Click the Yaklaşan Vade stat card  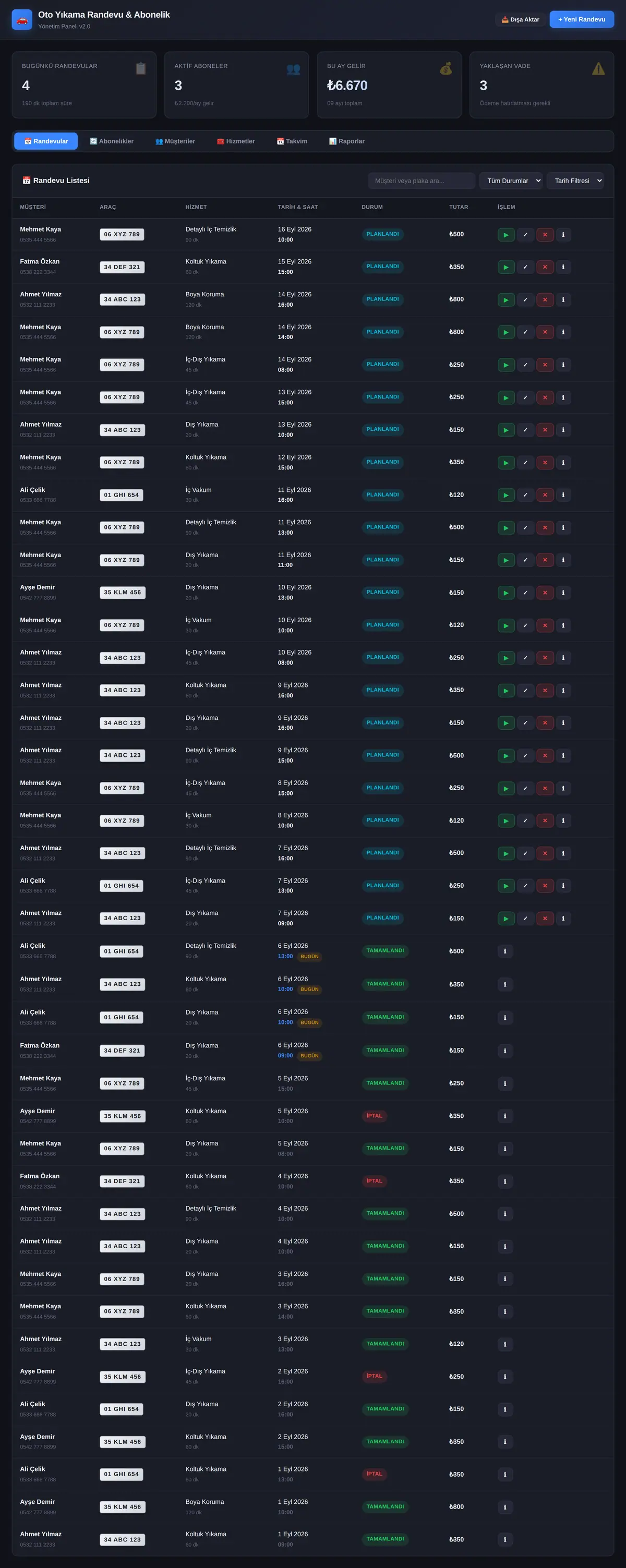point(541,85)
